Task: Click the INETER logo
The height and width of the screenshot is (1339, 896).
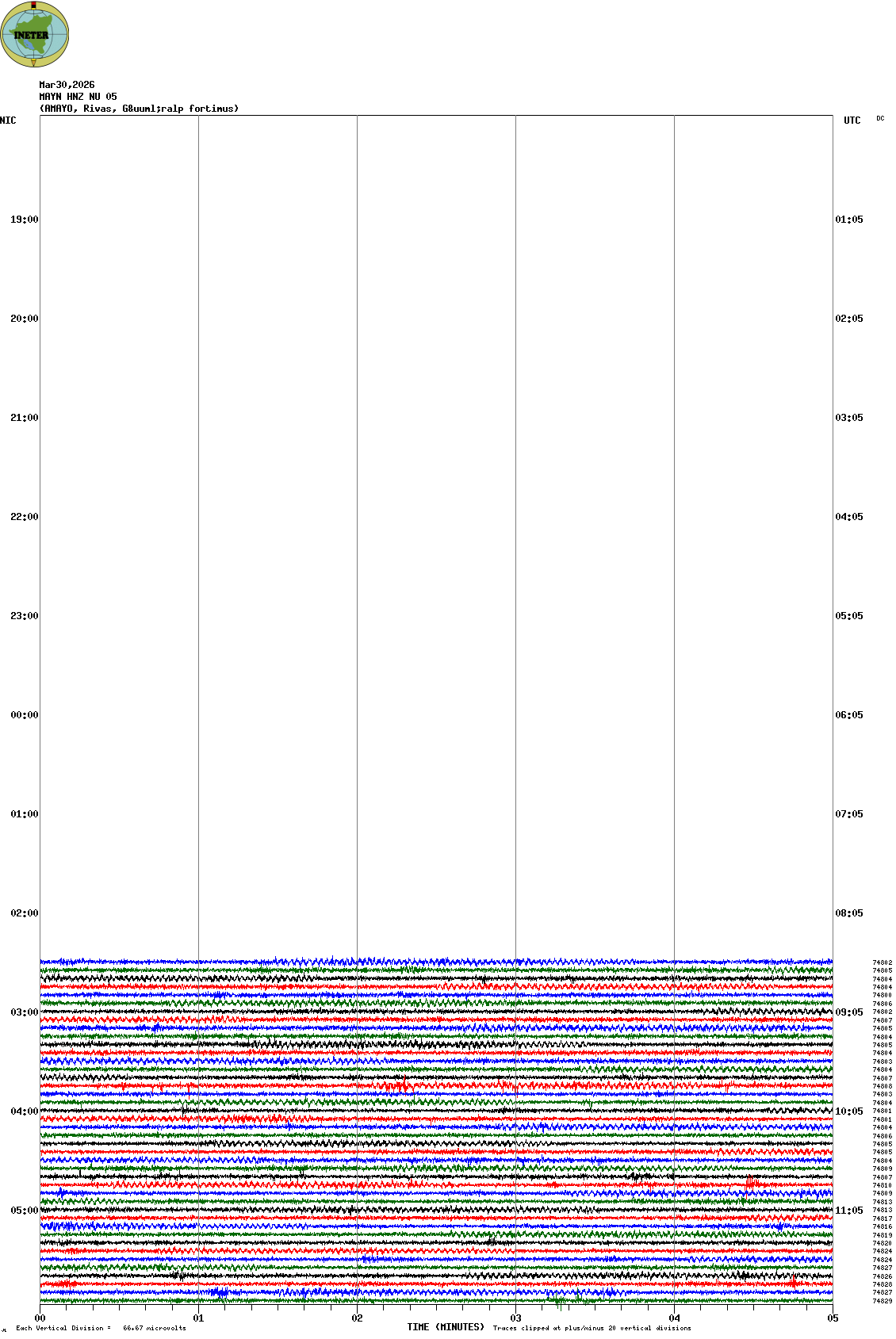Action: tap(34, 35)
